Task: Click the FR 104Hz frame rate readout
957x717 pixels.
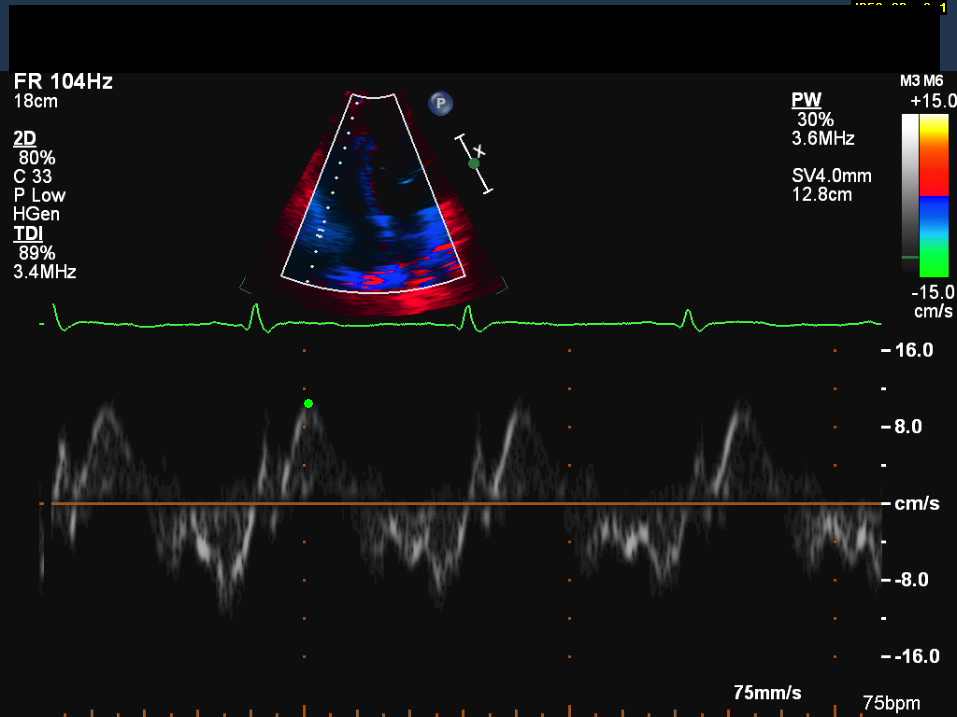Action: point(63,82)
